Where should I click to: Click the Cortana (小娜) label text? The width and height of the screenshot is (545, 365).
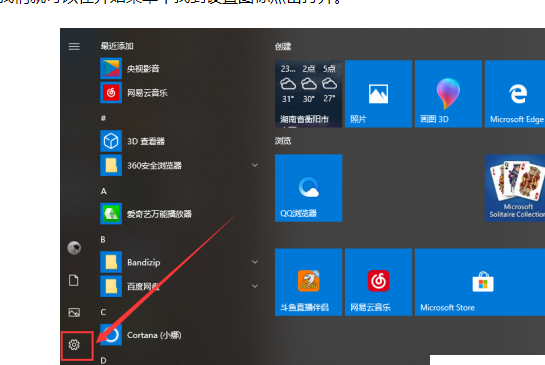click(x=154, y=335)
